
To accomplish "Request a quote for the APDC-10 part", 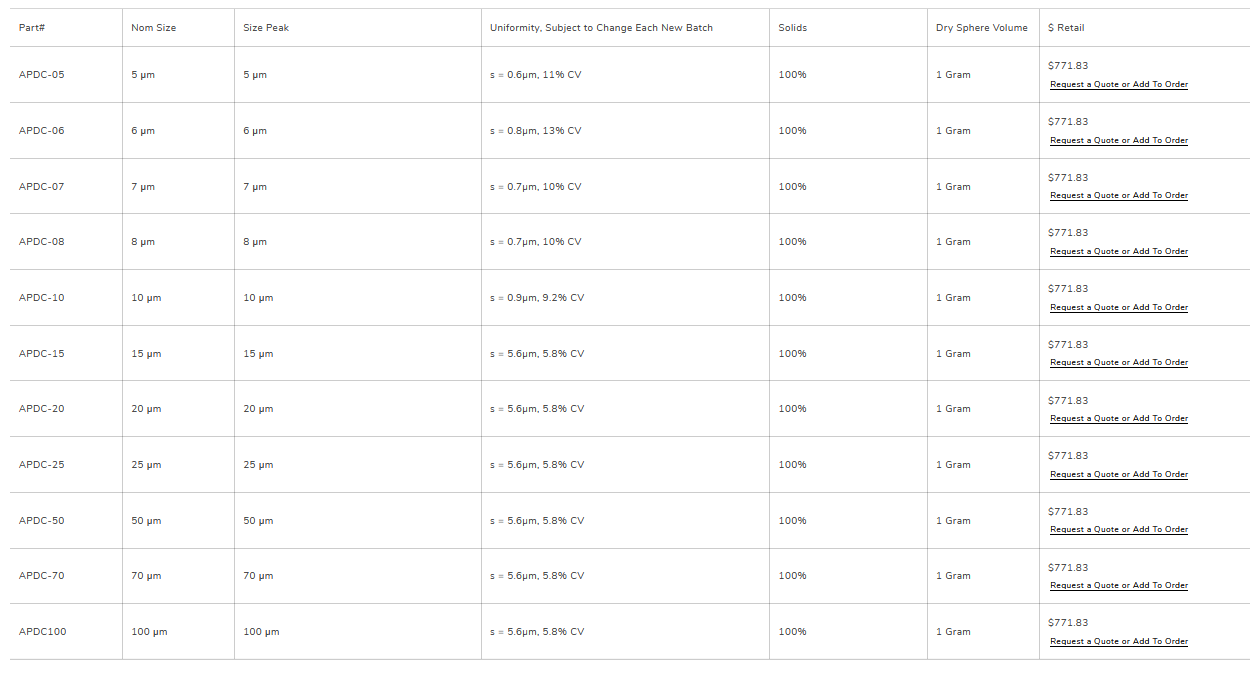I will point(1118,308).
